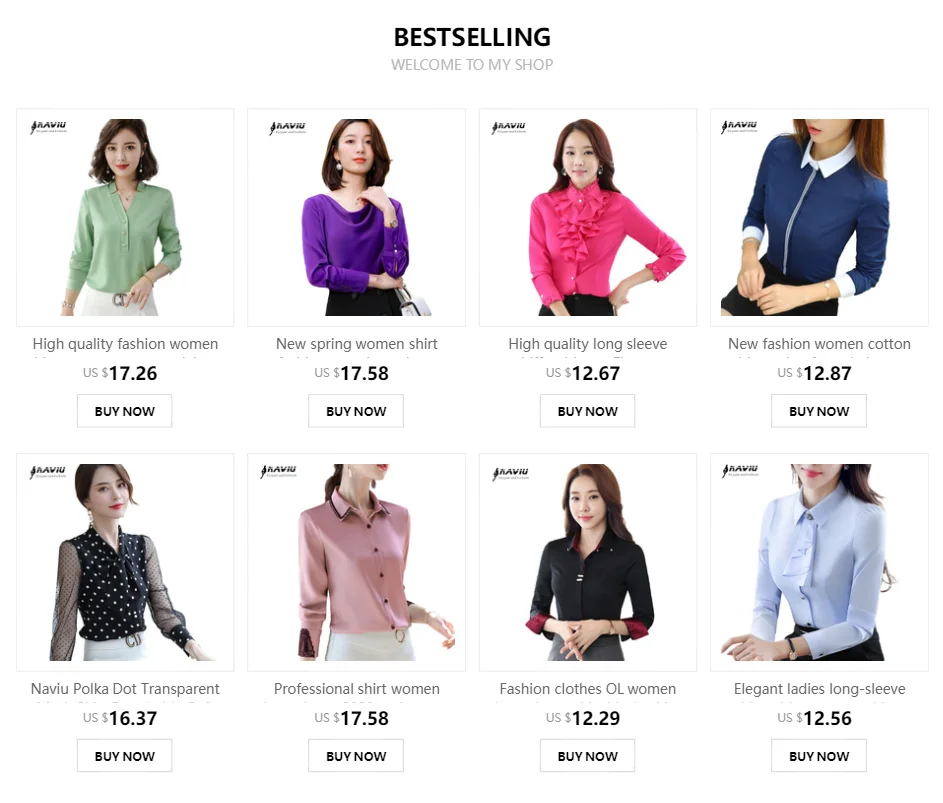Viewport: 943px width, 803px height.
Task: Click Buy Now for the $12.87 navy shirt
Action: pos(819,411)
